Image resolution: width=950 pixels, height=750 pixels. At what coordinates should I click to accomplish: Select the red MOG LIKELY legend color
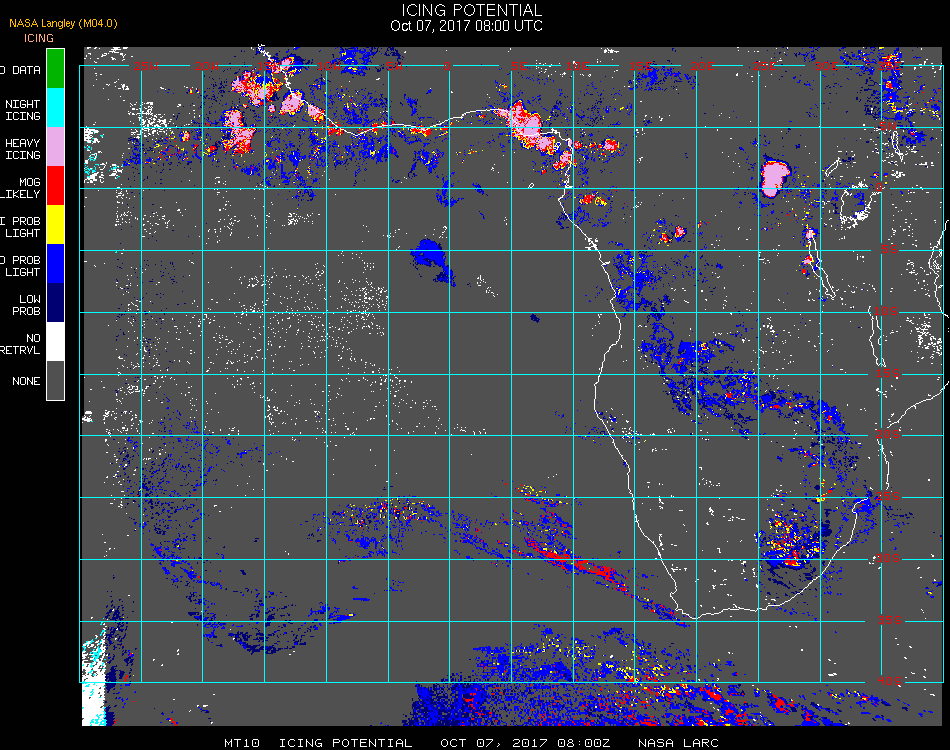point(56,185)
